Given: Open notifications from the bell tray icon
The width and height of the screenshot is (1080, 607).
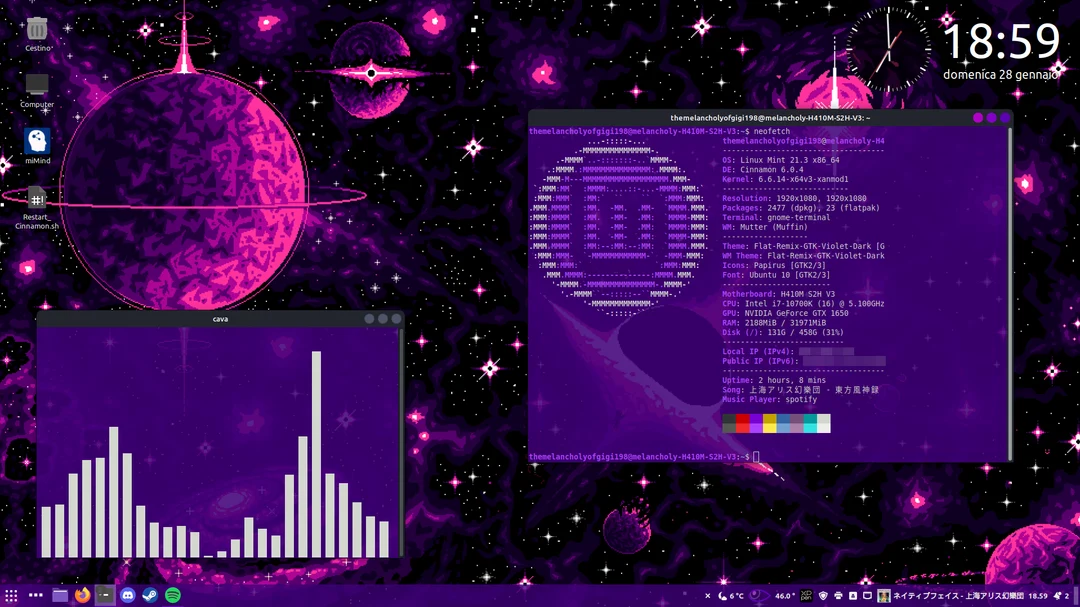Looking at the screenshot, I should 1056,597.
